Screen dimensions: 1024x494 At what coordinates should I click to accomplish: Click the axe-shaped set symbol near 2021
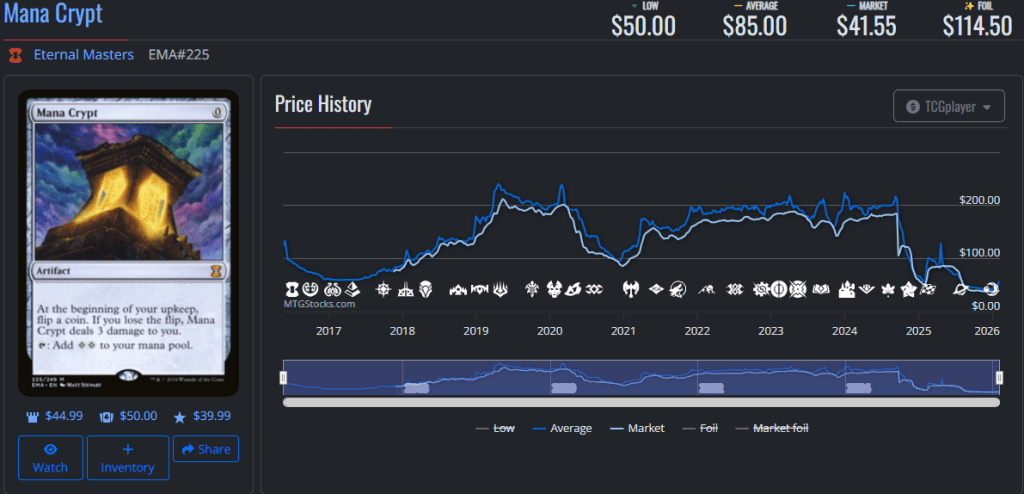point(630,290)
